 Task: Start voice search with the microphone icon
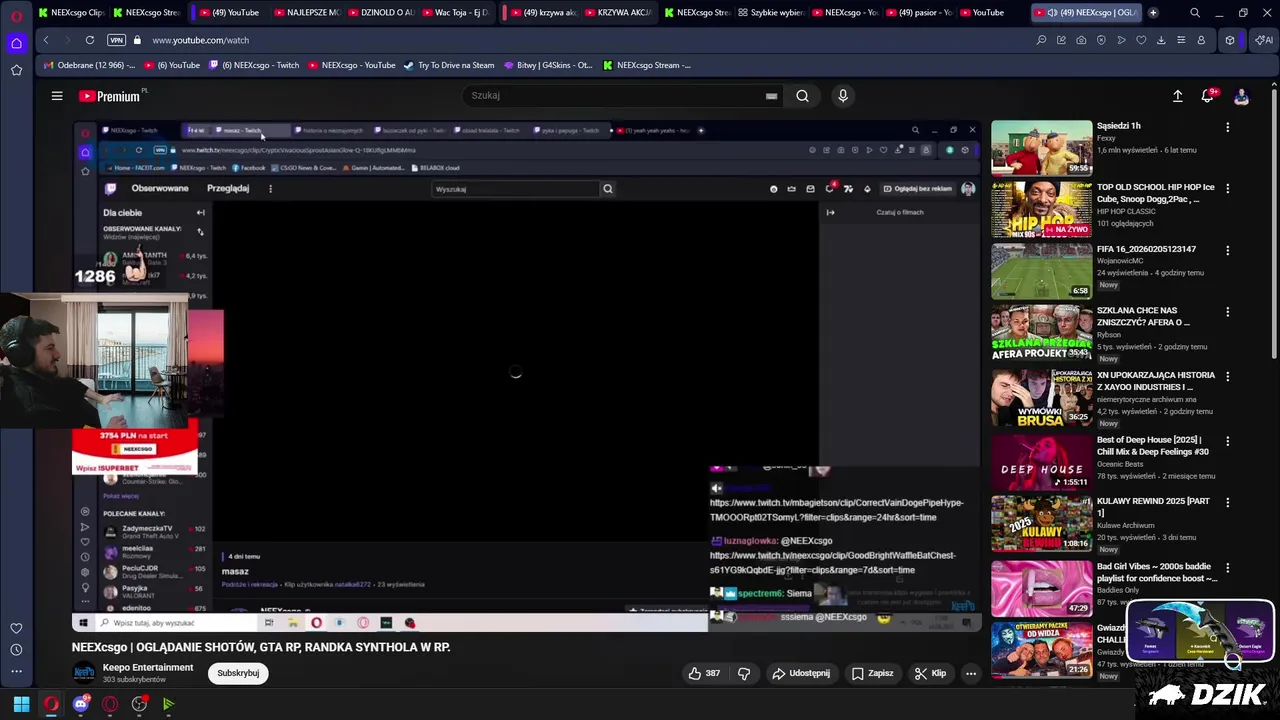[843, 96]
